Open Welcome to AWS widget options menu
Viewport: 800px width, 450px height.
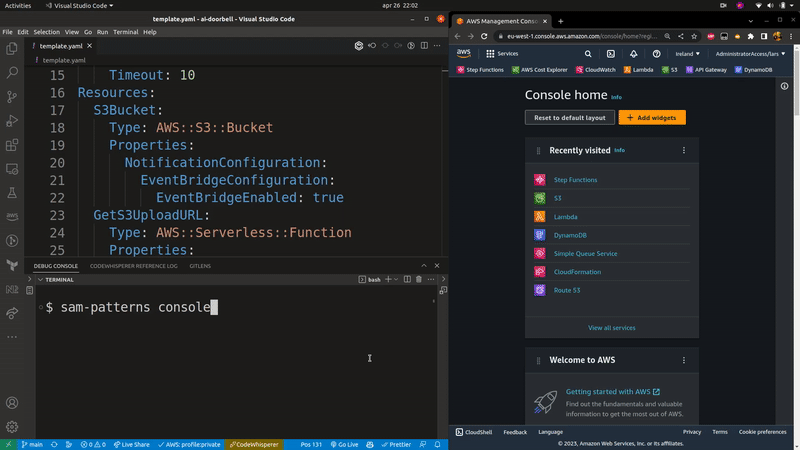click(x=684, y=360)
